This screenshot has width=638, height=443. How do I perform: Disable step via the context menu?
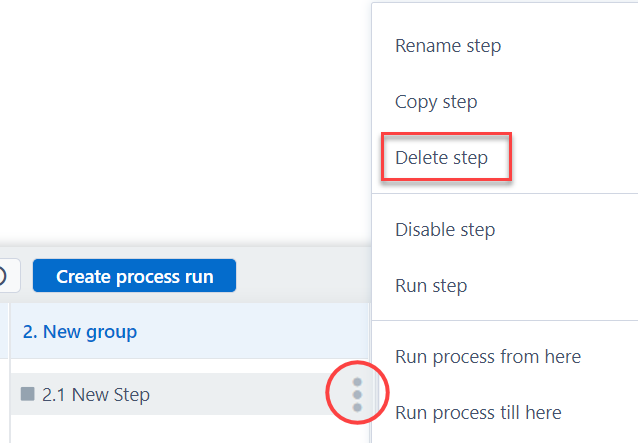[445, 230]
